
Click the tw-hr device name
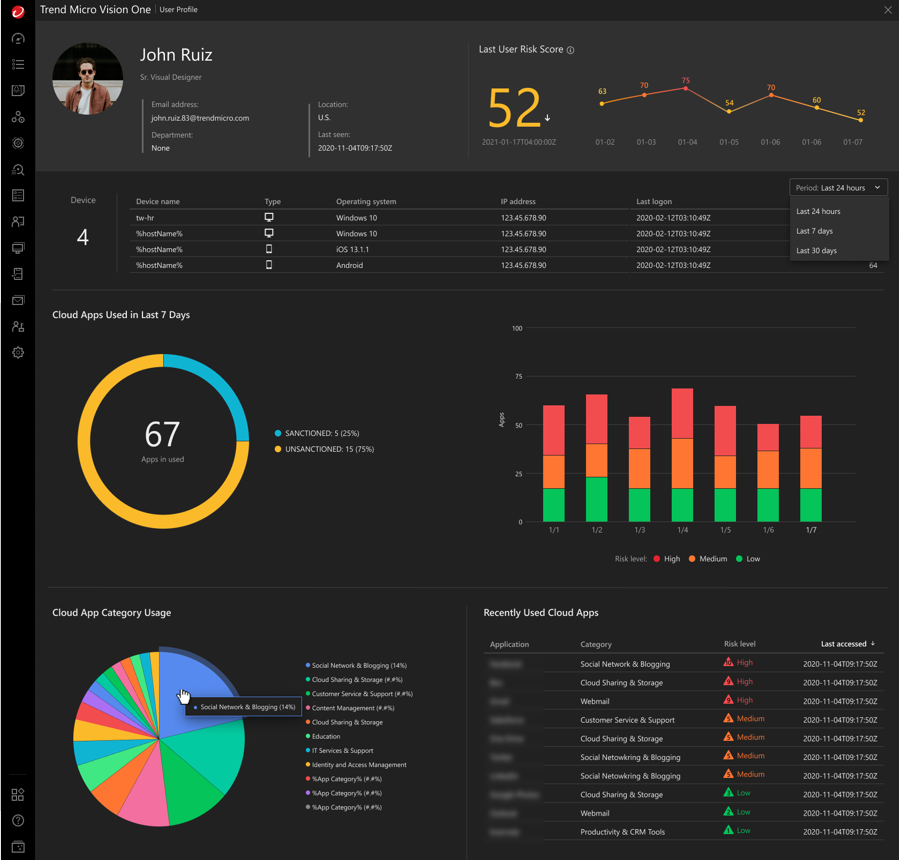(x=145, y=218)
